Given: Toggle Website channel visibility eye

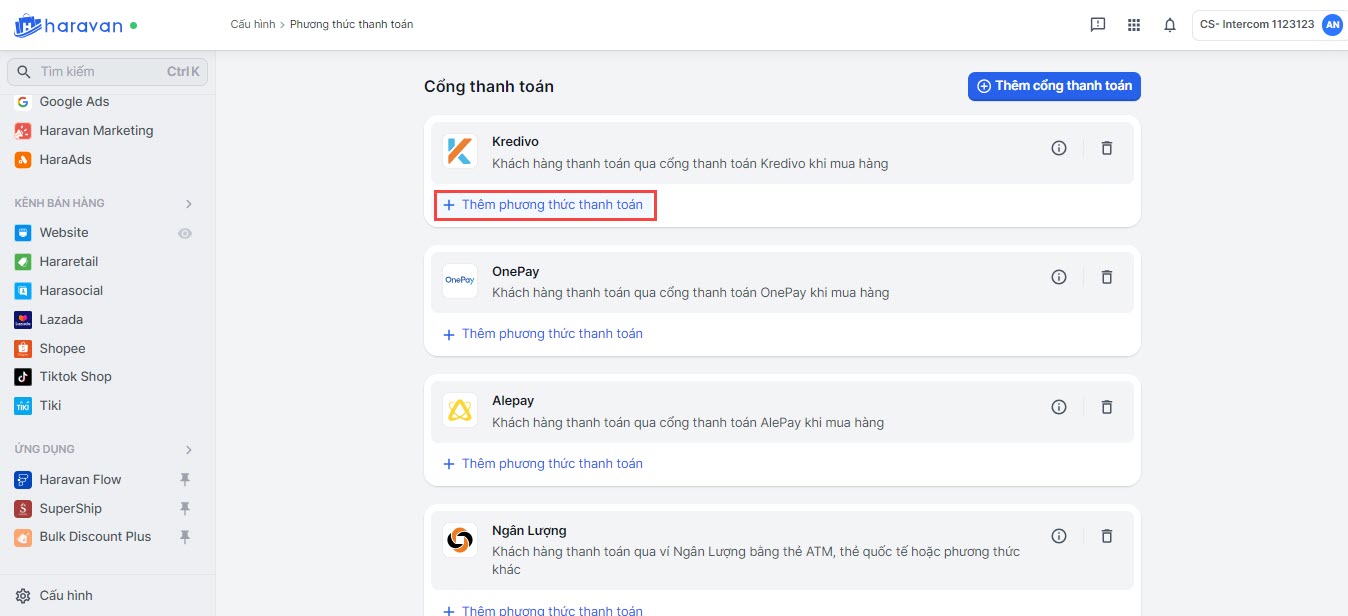Looking at the screenshot, I should click(x=185, y=233).
